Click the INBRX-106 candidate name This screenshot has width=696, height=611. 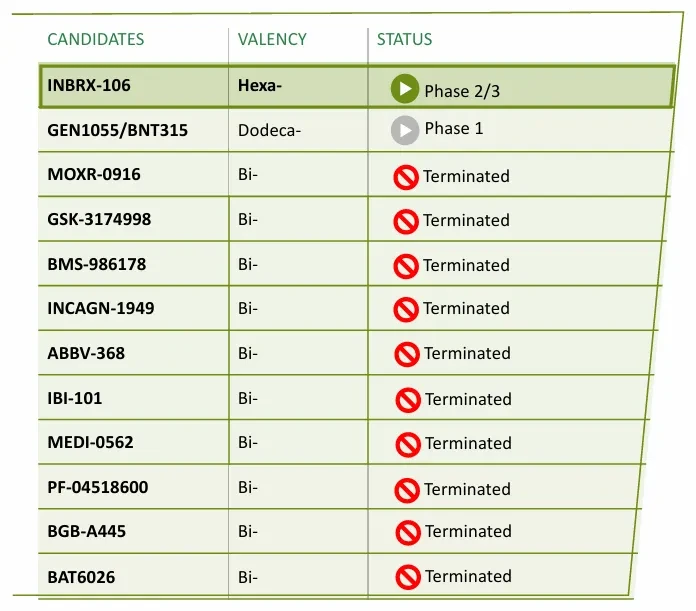pos(89,85)
